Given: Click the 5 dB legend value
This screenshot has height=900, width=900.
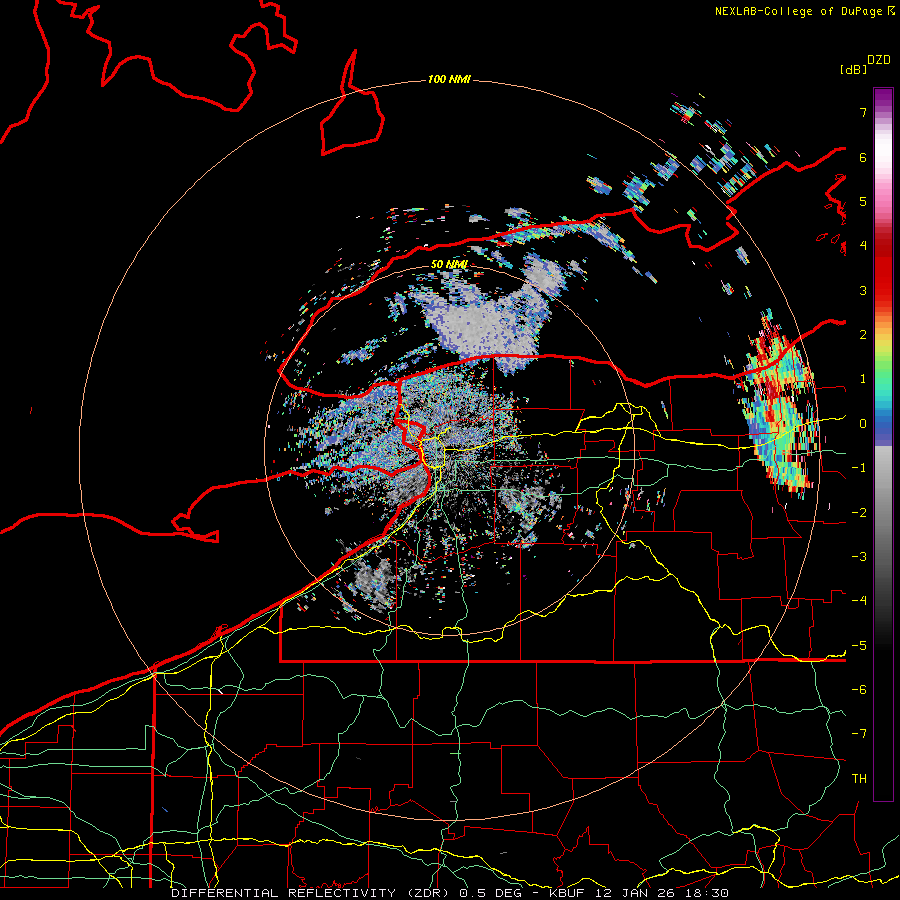Looking at the screenshot, I should pyautogui.click(x=863, y=201).
